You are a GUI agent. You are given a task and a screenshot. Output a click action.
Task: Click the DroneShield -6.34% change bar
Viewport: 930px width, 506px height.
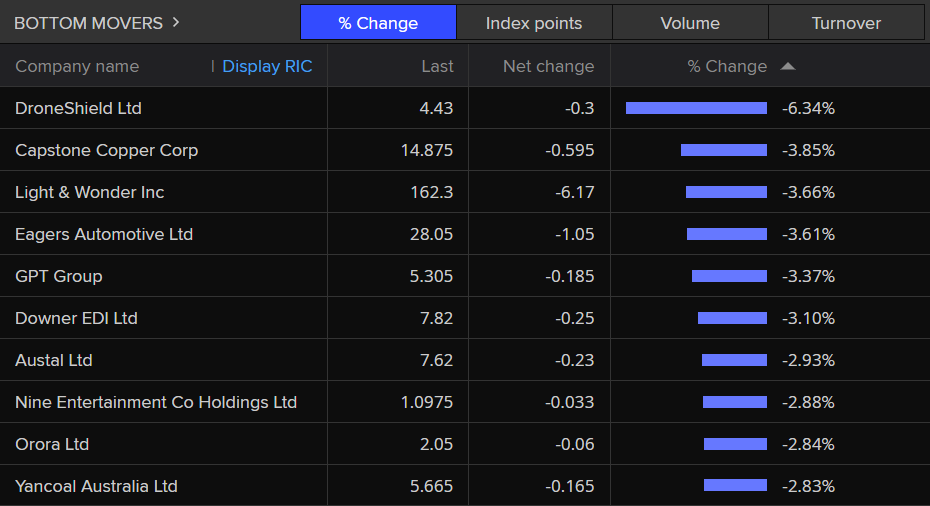tap(696, 108)
